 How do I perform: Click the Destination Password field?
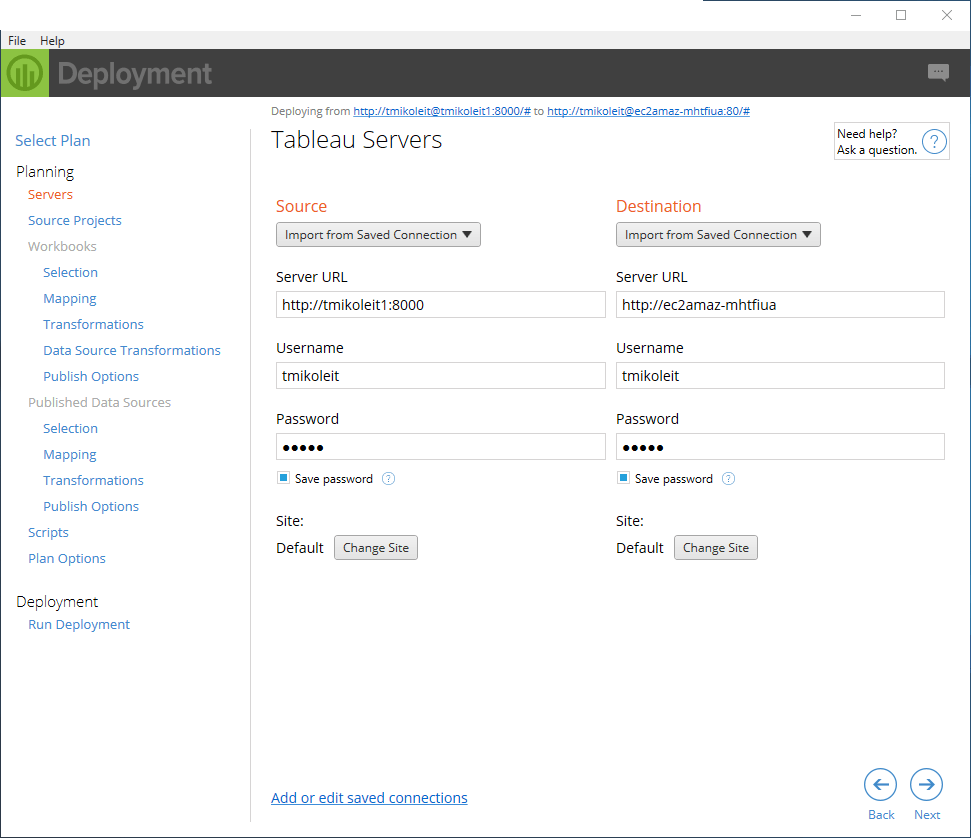780,447
